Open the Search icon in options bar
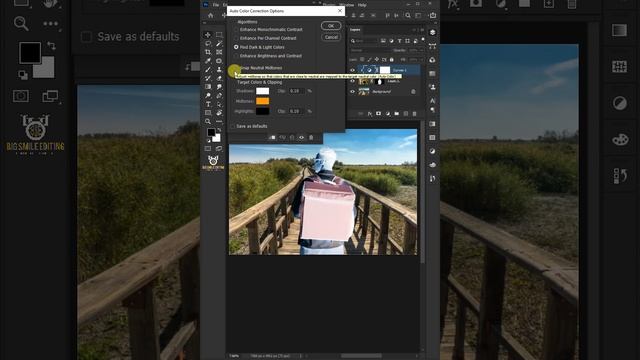This screenshot has height=360, width=640. 408,16
